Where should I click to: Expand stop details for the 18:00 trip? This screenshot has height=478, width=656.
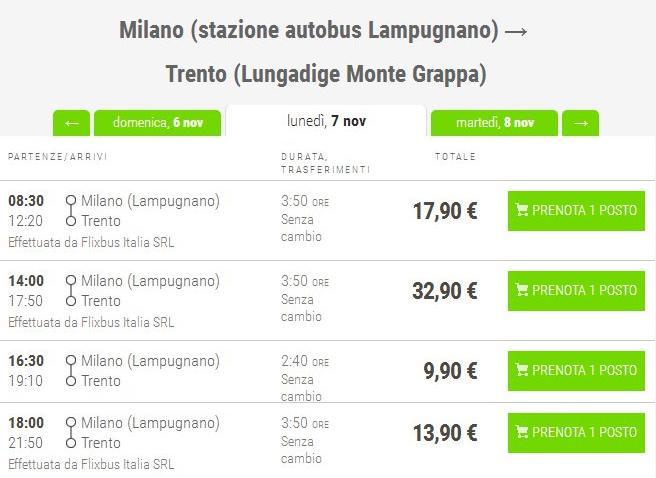[x=70, y=433]
